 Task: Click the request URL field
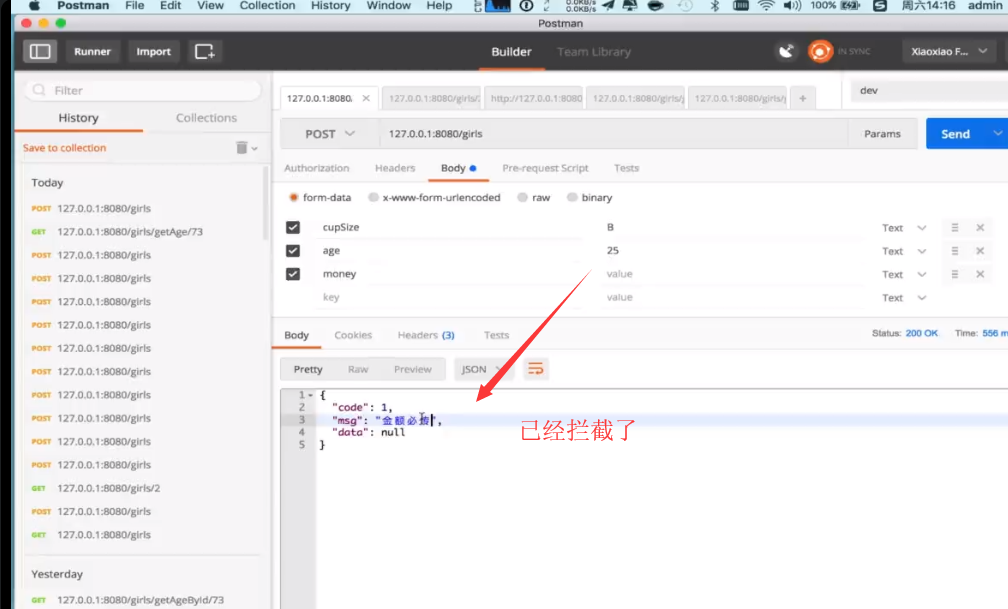coord(613,134)
